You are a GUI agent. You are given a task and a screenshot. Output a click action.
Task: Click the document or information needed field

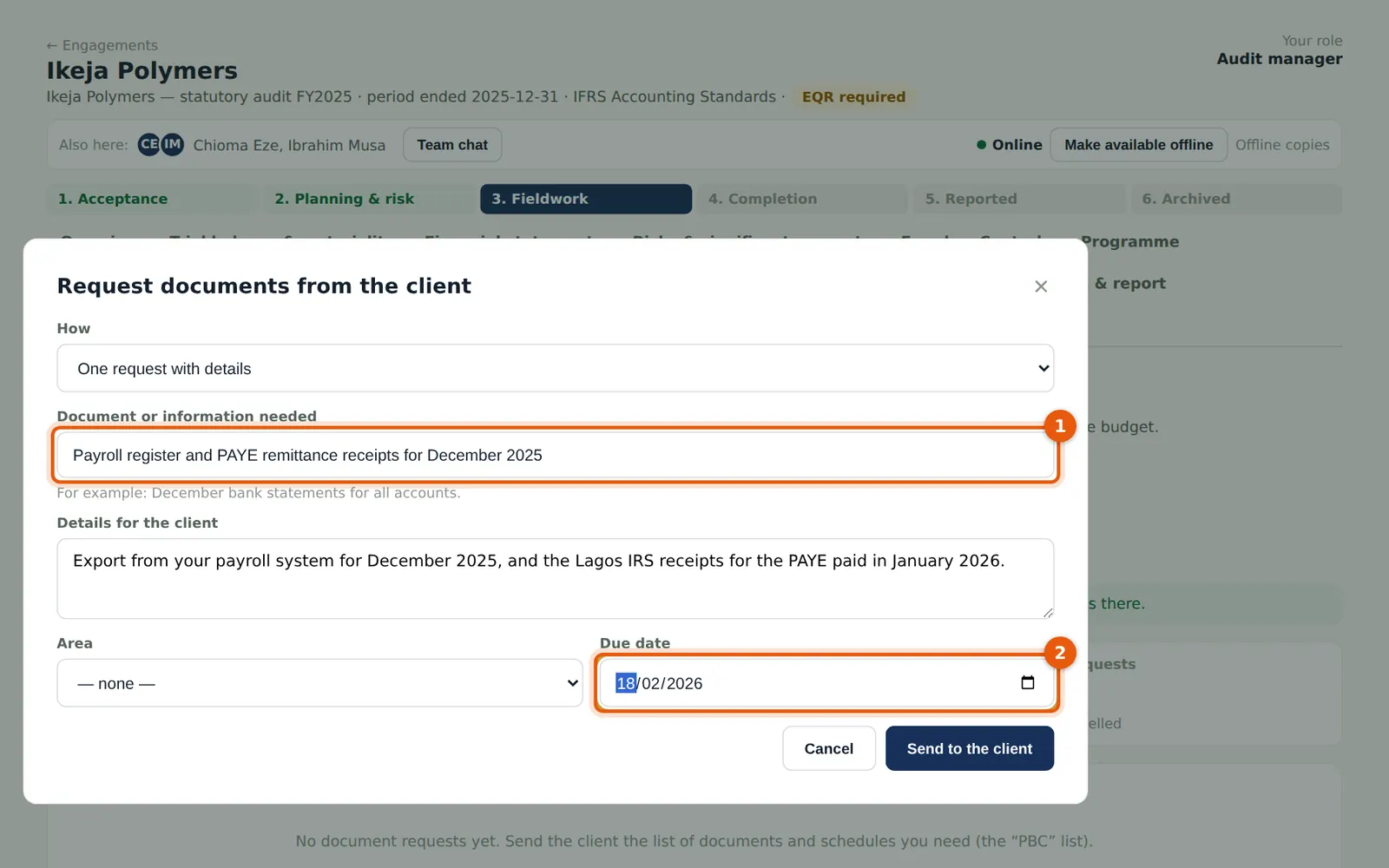coord(556,455)
